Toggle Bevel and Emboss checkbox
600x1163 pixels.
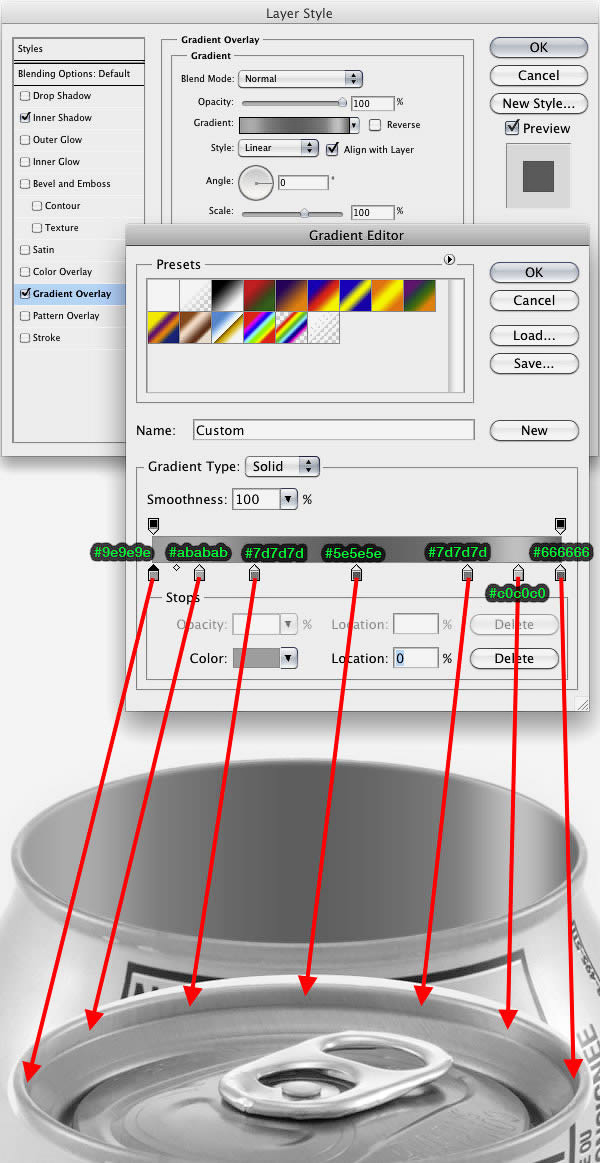click(x=25, y=183)
